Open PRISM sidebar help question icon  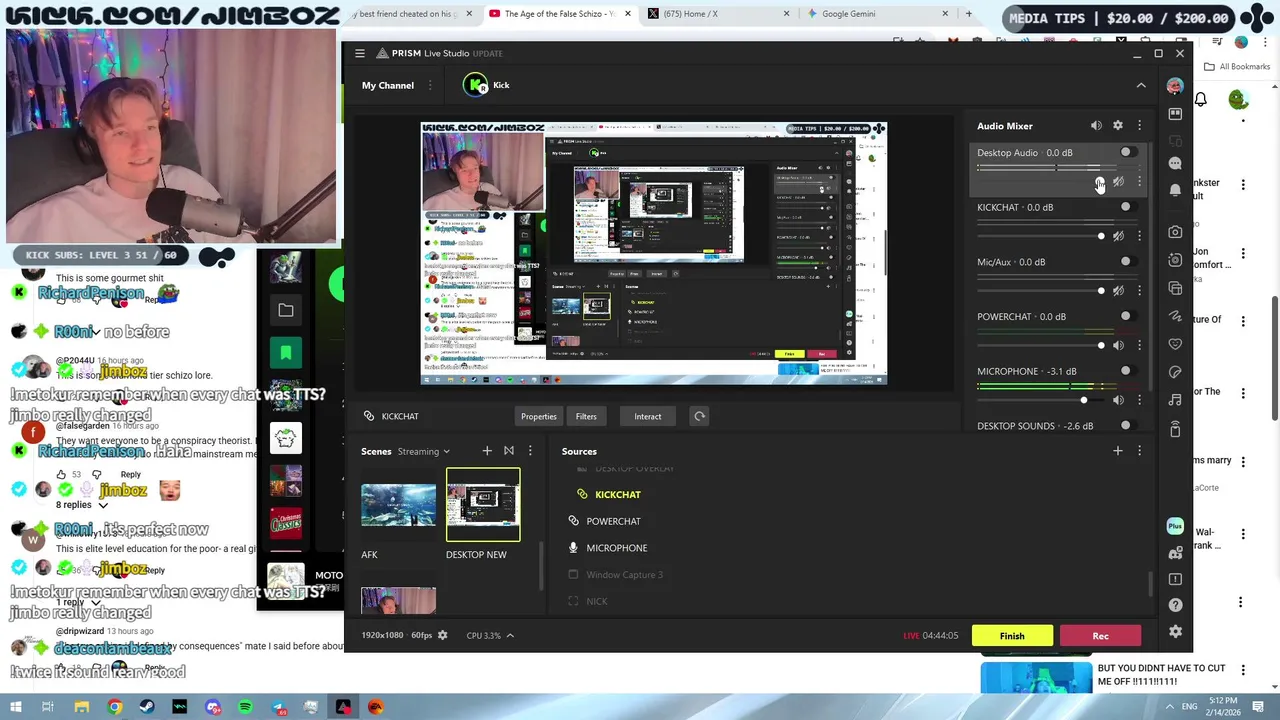(x=1175, y=605)
